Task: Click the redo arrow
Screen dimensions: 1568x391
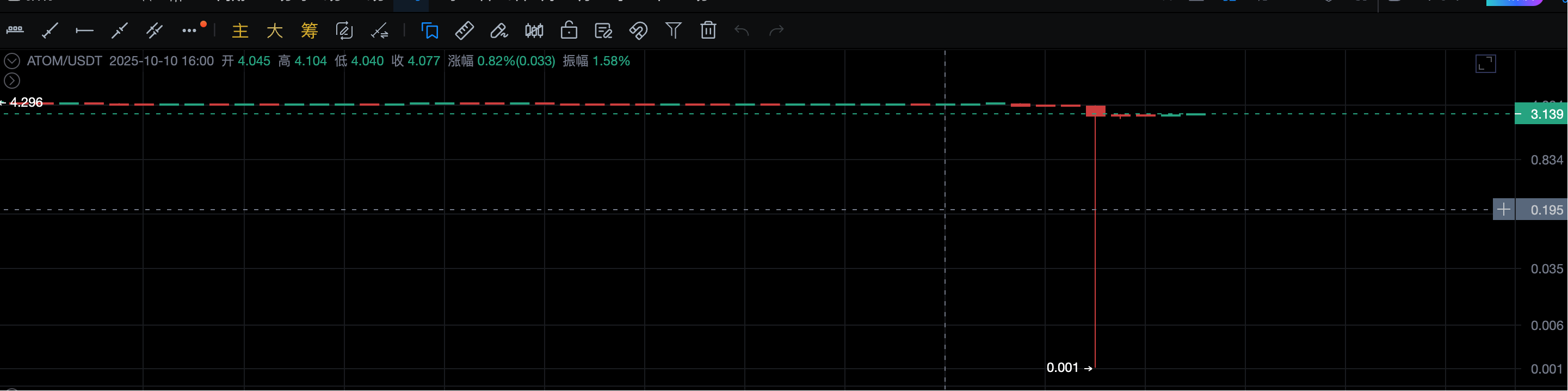Action: coord(776,30)
